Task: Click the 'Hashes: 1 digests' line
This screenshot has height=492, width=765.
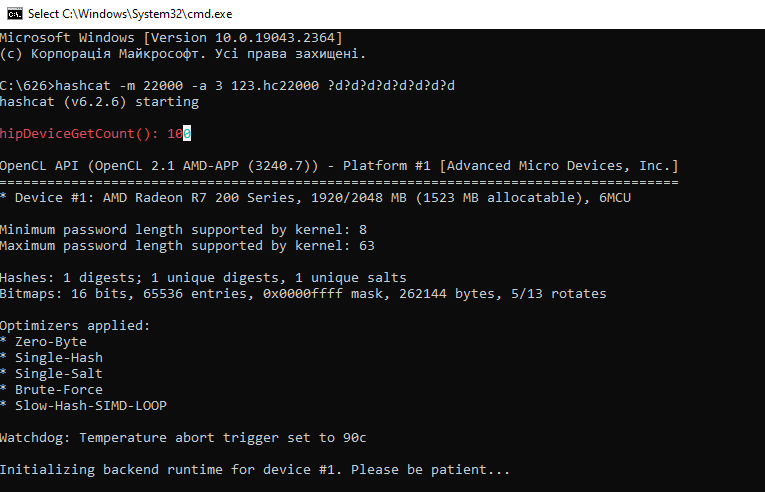Action: (x=203, y=278)
